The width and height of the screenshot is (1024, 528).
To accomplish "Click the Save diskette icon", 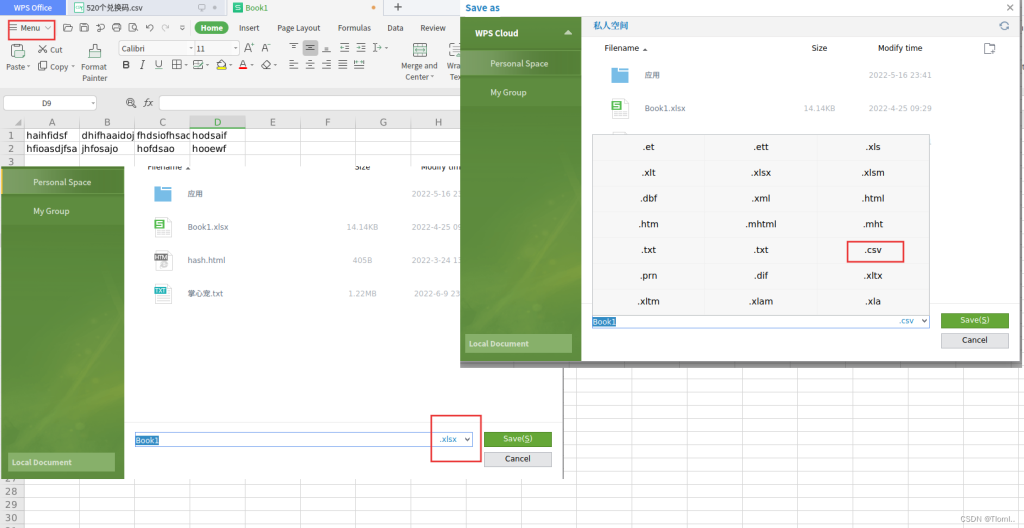I will (x=84, y=28).
